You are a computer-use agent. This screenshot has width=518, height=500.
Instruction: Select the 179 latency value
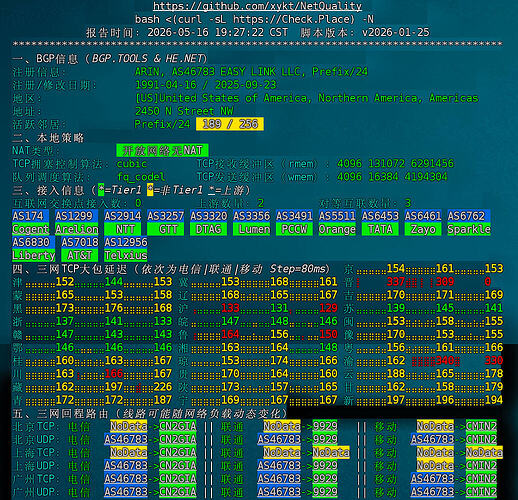point(494,387)
